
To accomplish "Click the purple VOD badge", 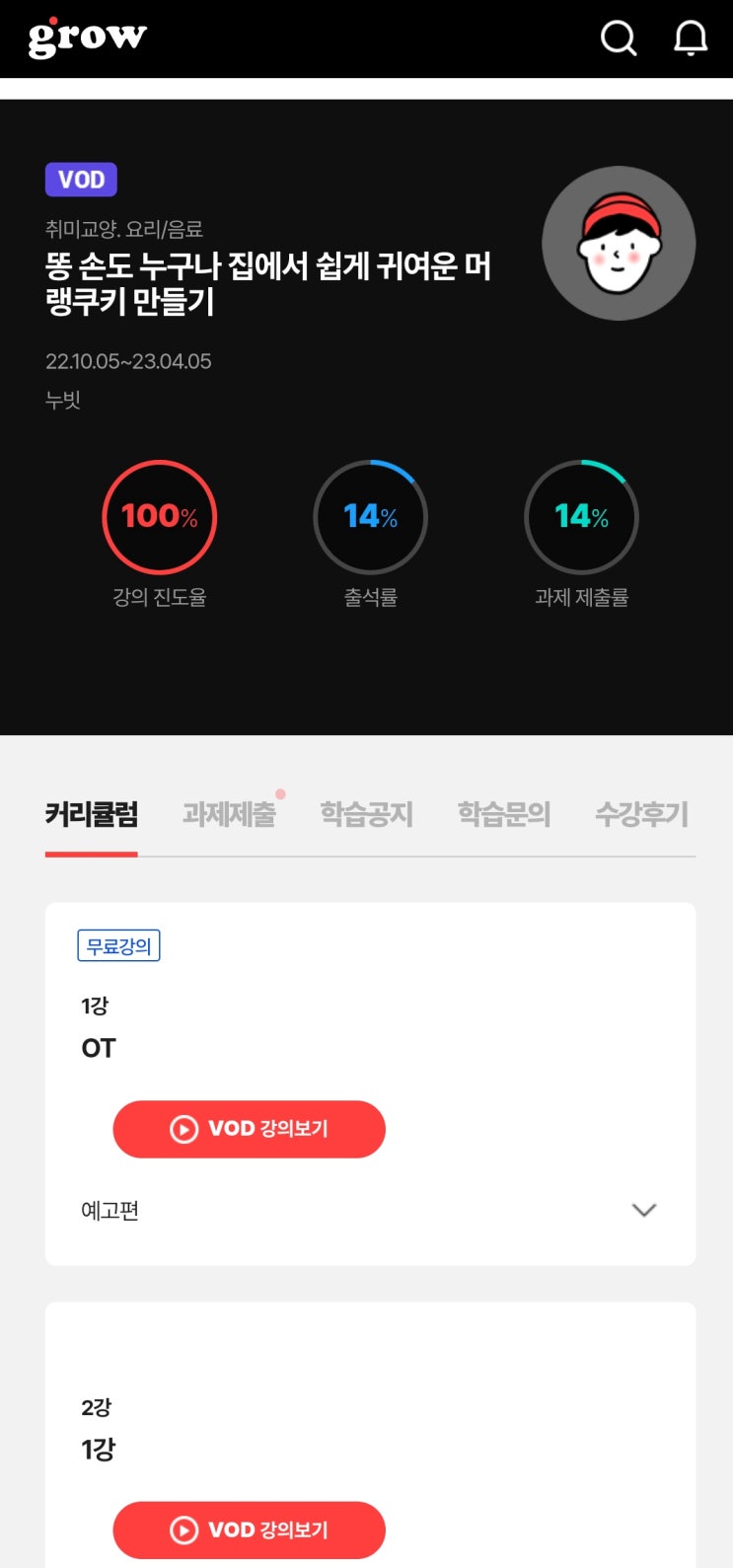I will click(81, 180).
